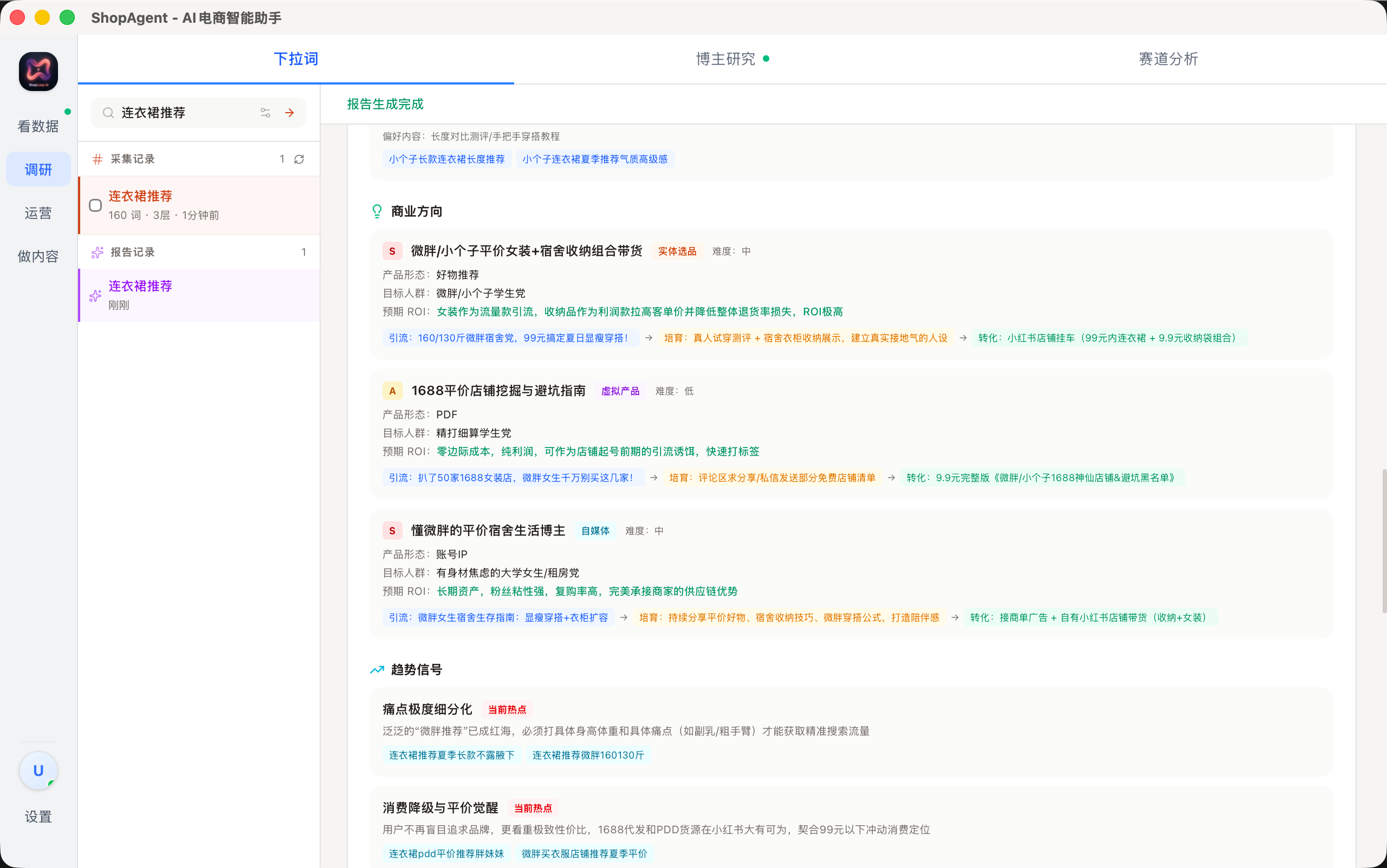Click the hash icon beside 采集记录
Screen dimensions: 1387x868
pos(98,159)
